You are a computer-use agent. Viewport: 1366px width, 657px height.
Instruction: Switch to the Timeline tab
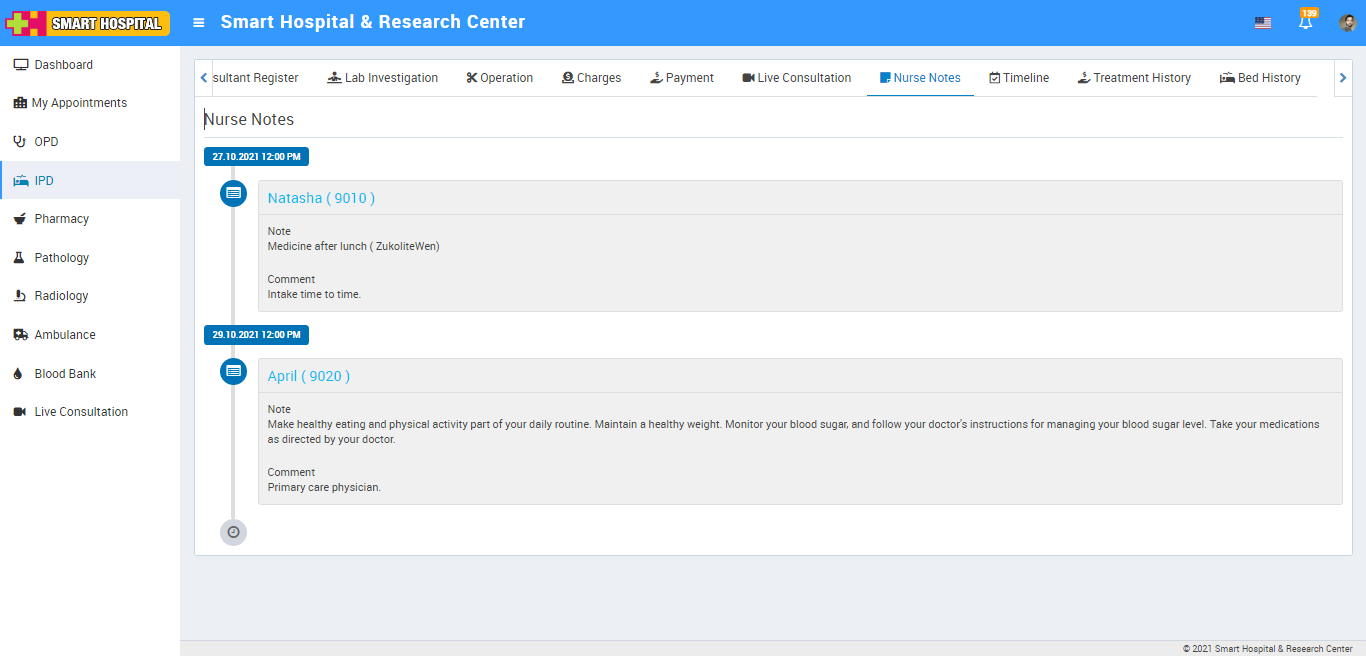point(1018,78)
